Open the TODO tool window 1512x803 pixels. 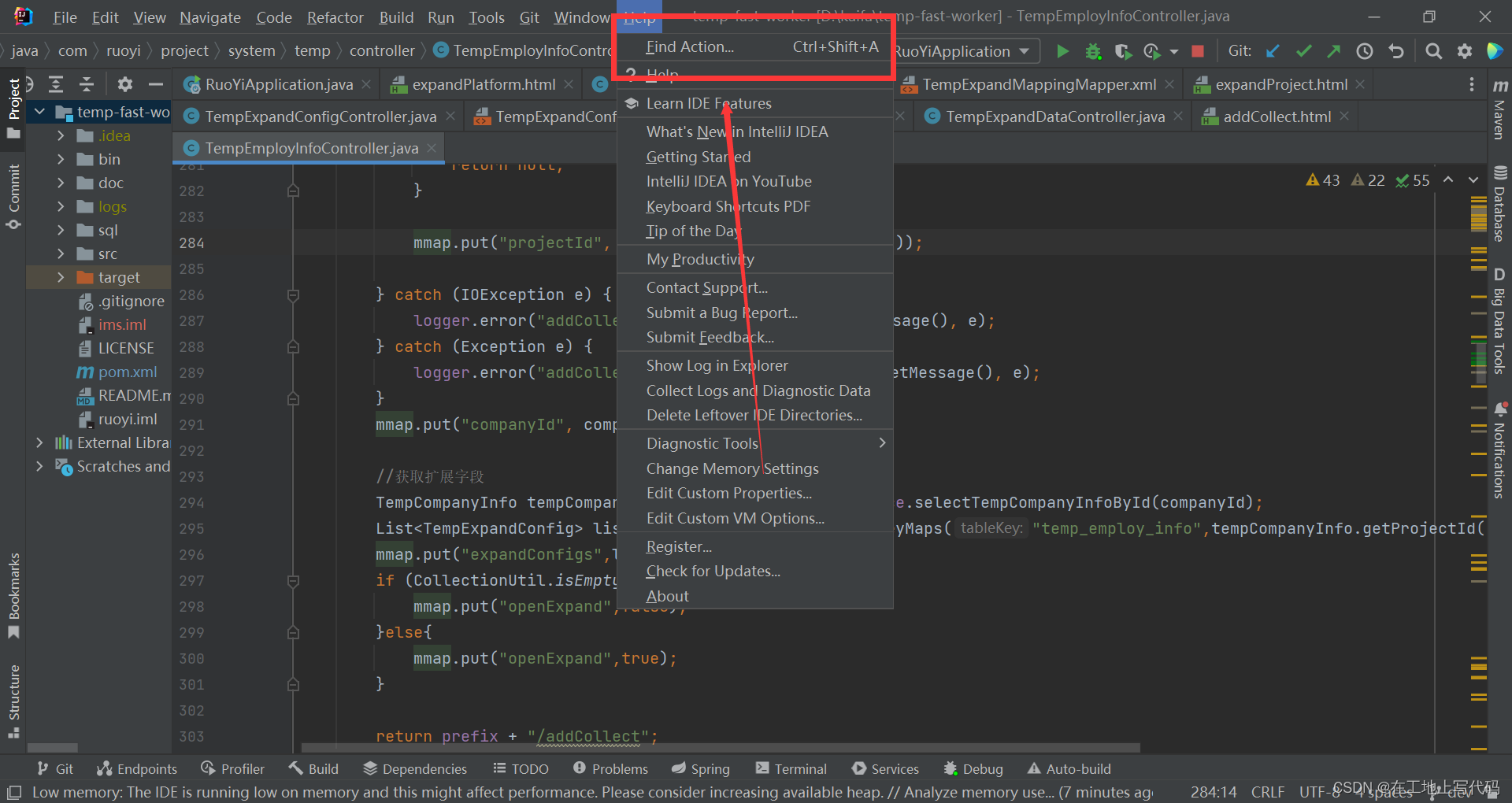520,768
